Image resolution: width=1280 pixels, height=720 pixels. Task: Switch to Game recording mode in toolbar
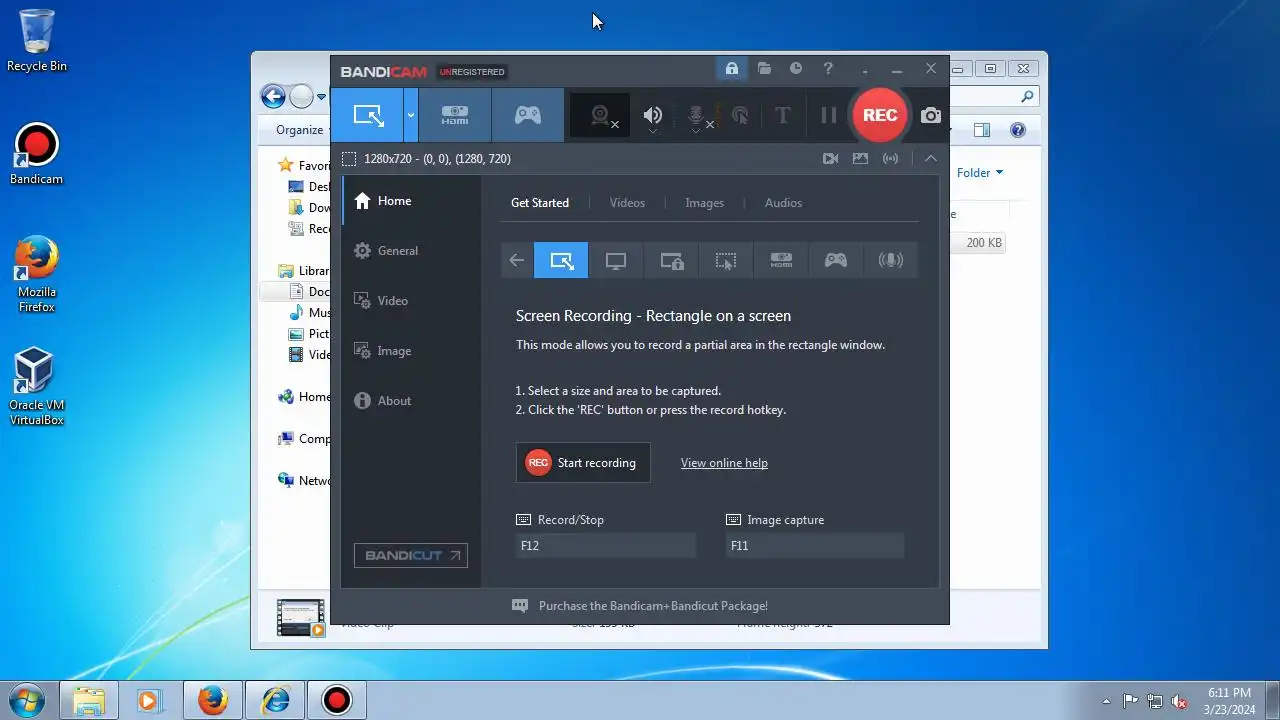pyautogui.click(x=528, y=115)
